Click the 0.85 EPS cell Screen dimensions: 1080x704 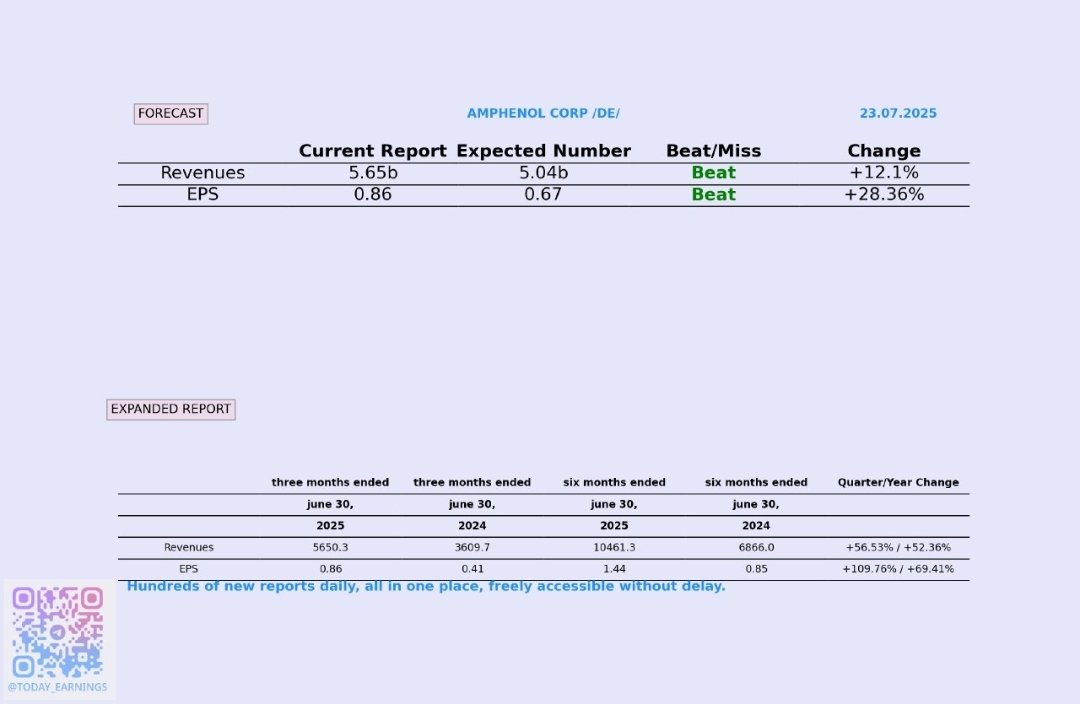(756, 569)
